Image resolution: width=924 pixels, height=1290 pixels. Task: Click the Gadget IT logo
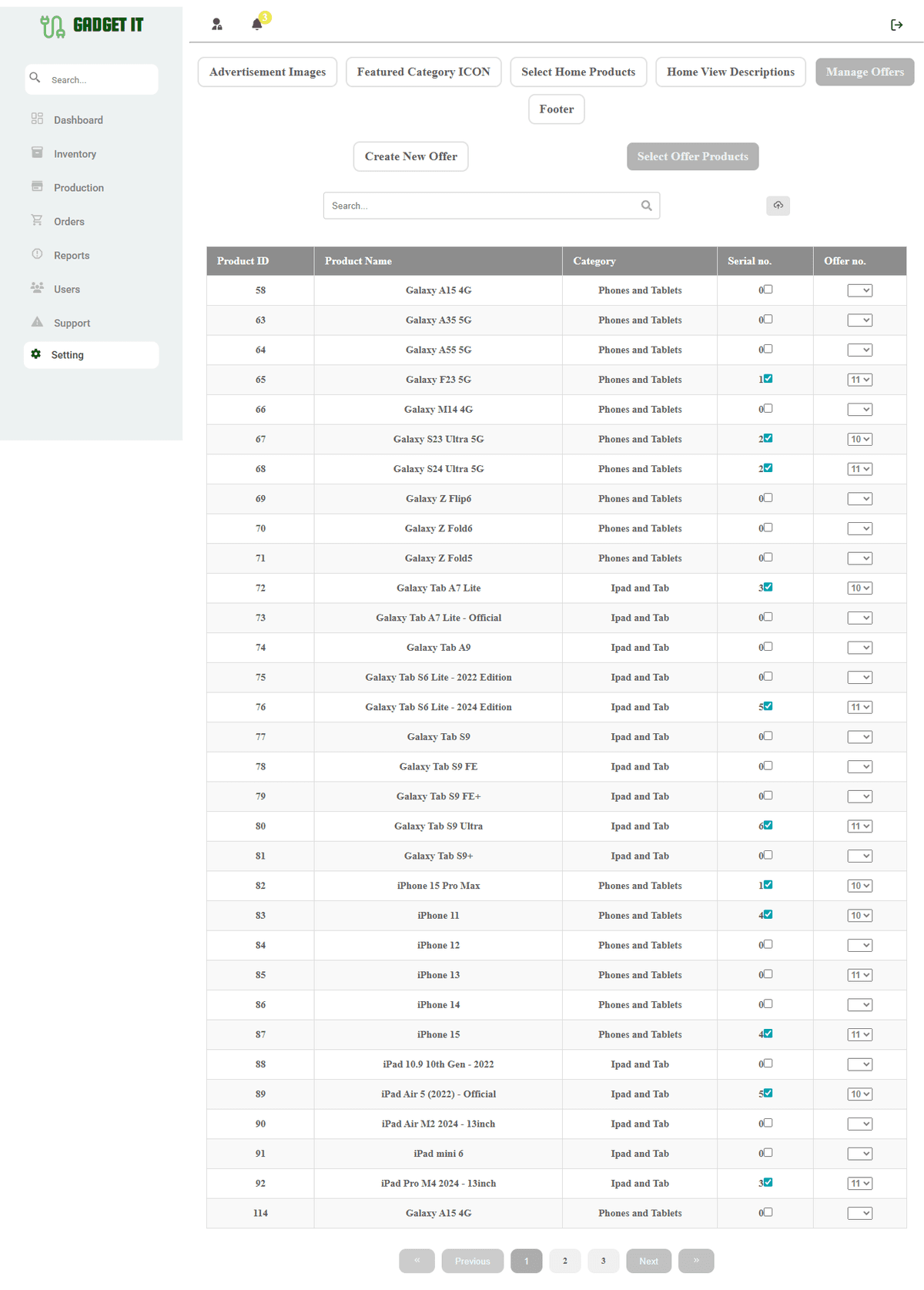(92, 26)
